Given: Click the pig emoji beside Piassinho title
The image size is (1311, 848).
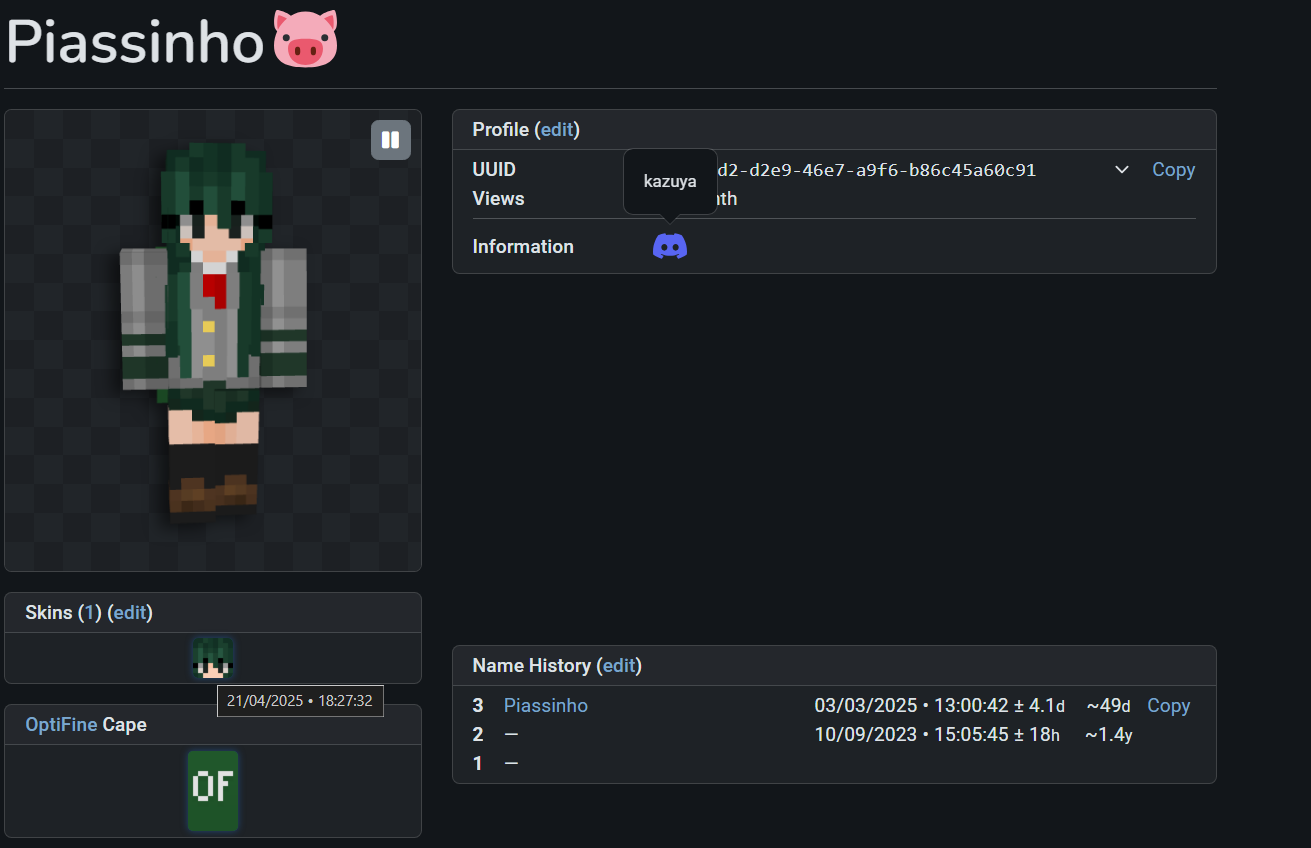Looking at the screenshot, I should tap(305, 39).
